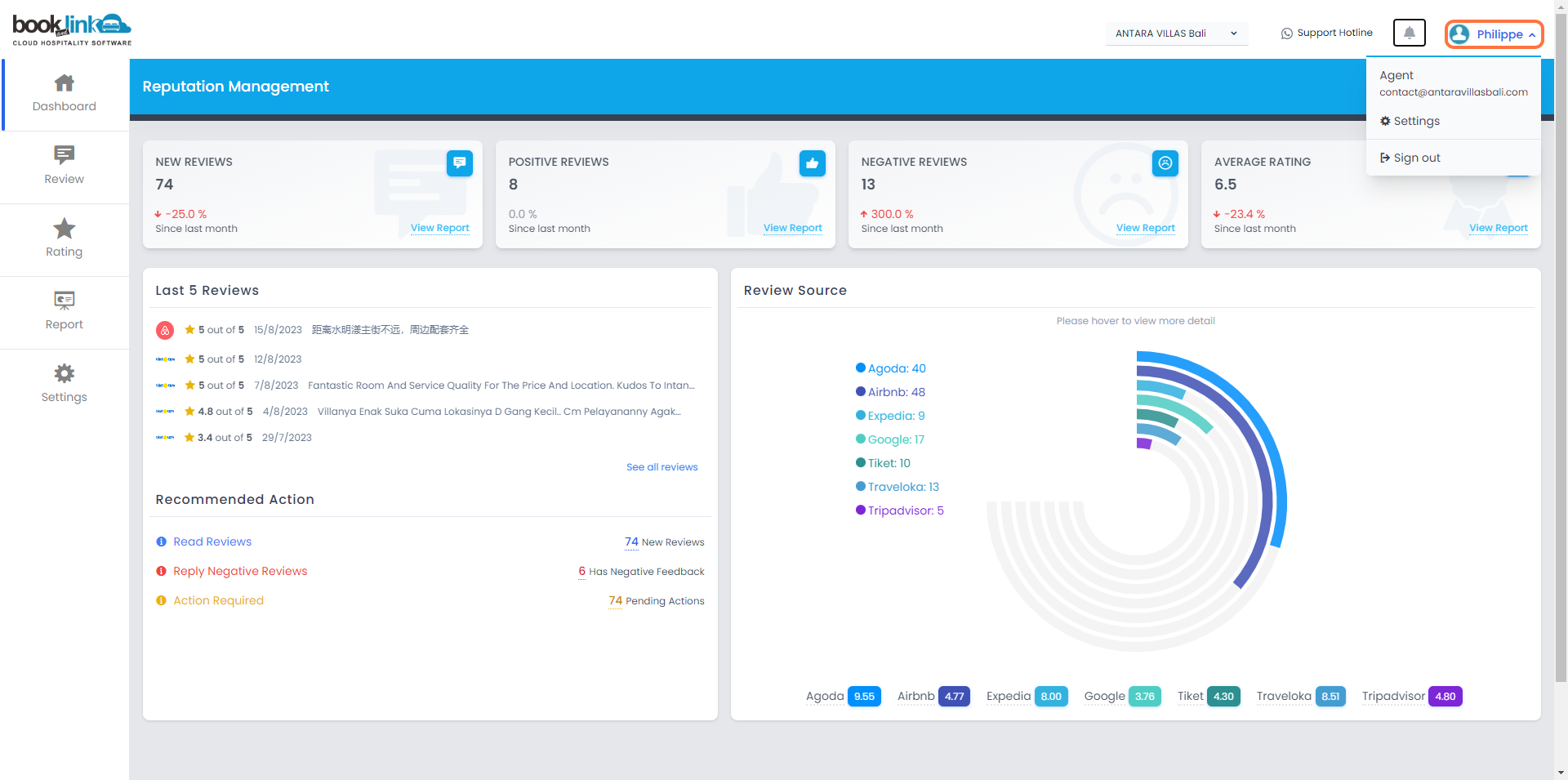Click Airbnb icon on 15/8/2023 review
Viewport: 1568px width, 780px height.
coord(165,330)
